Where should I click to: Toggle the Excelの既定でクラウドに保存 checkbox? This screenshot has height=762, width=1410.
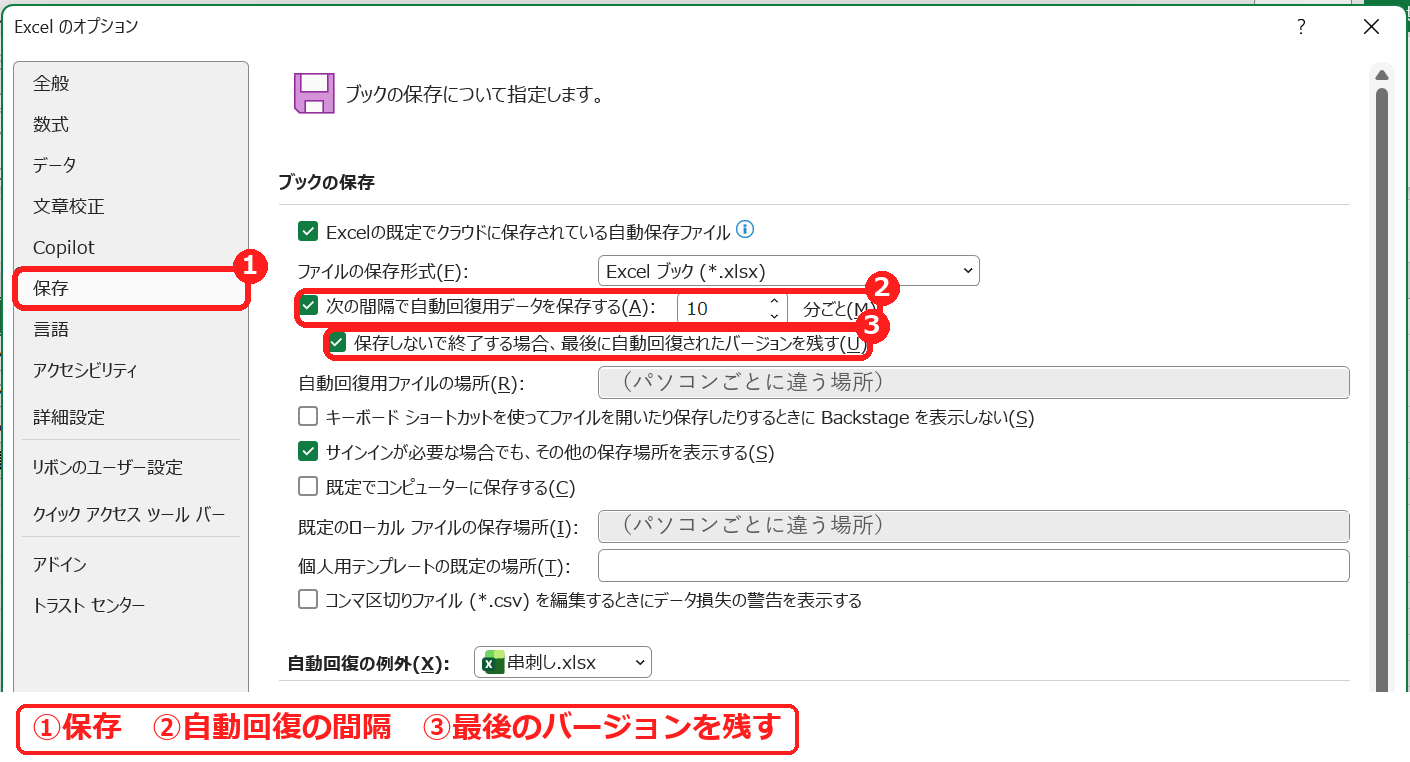tap(308, 232)
